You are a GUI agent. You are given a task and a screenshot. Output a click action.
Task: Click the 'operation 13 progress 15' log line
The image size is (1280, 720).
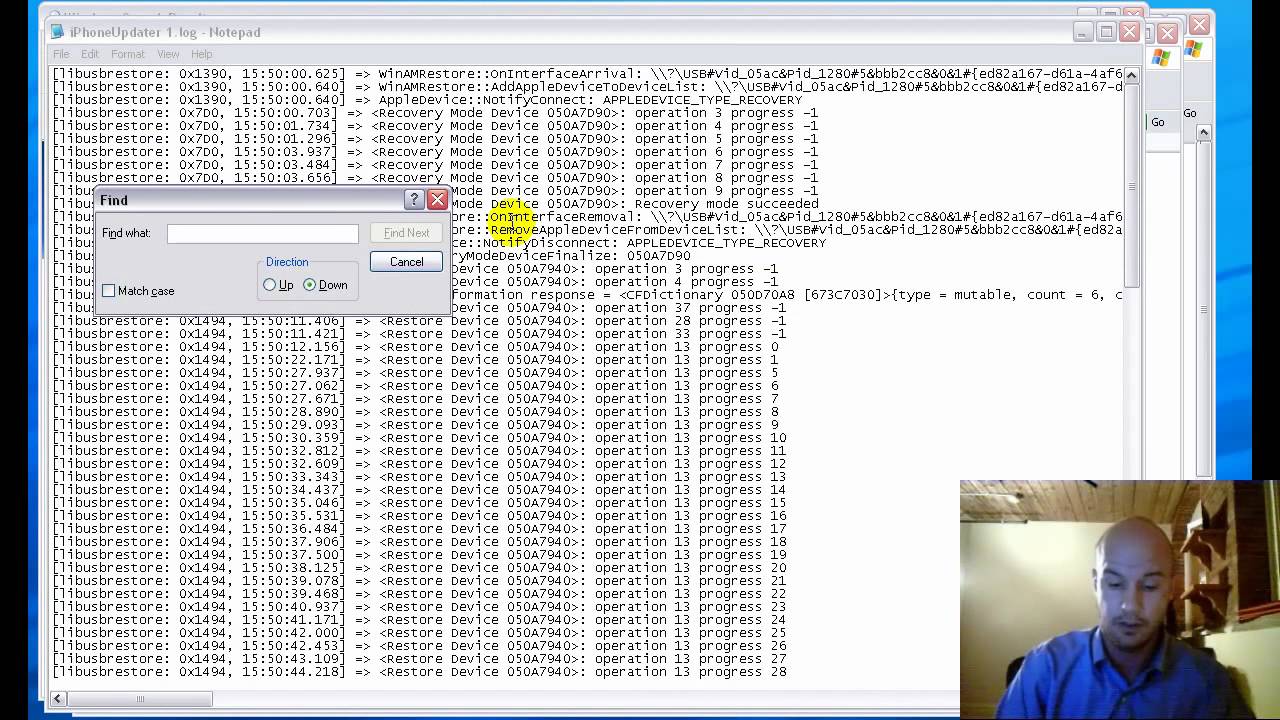click(x=419, y=503)
